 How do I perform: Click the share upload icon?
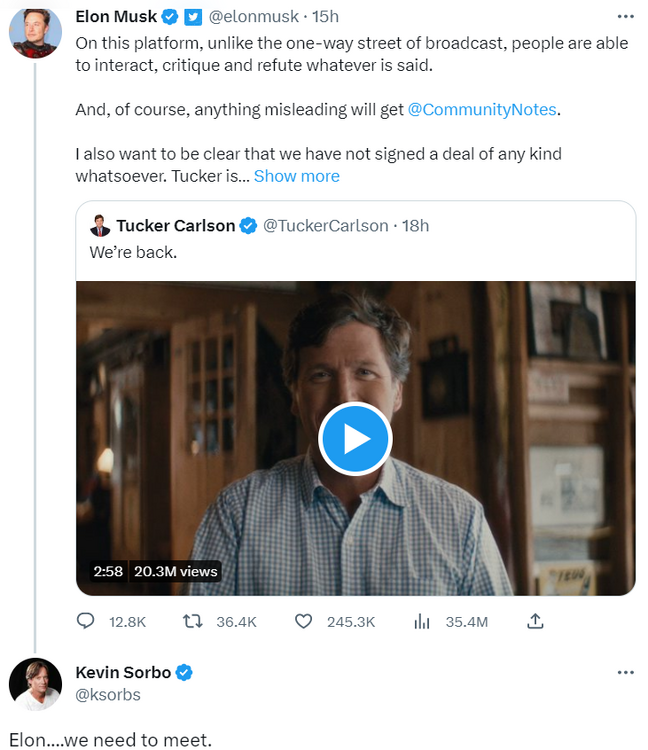tap(535, 621)
